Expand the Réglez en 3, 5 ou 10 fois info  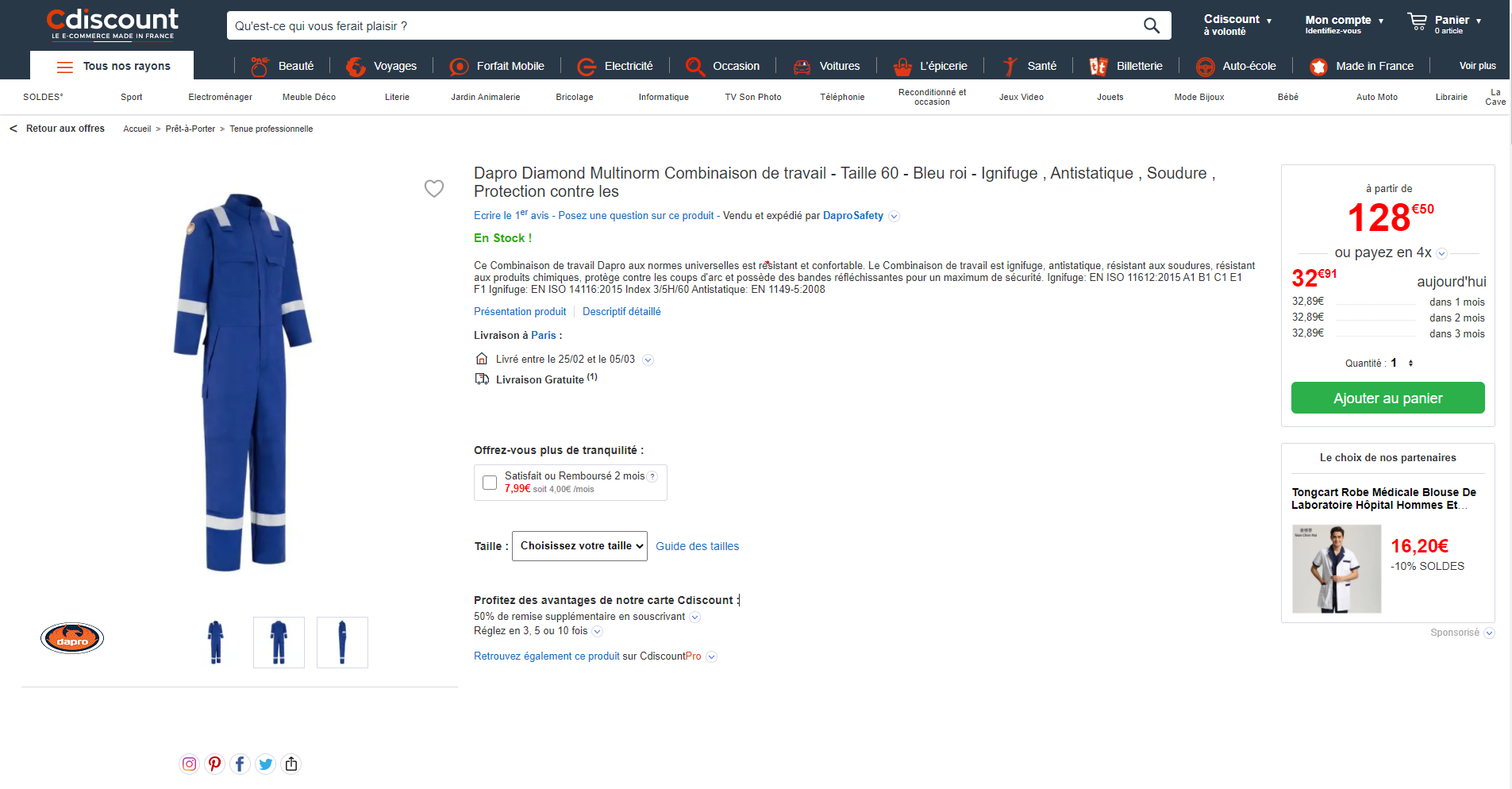pyautogui.click(x=598, y=631)
